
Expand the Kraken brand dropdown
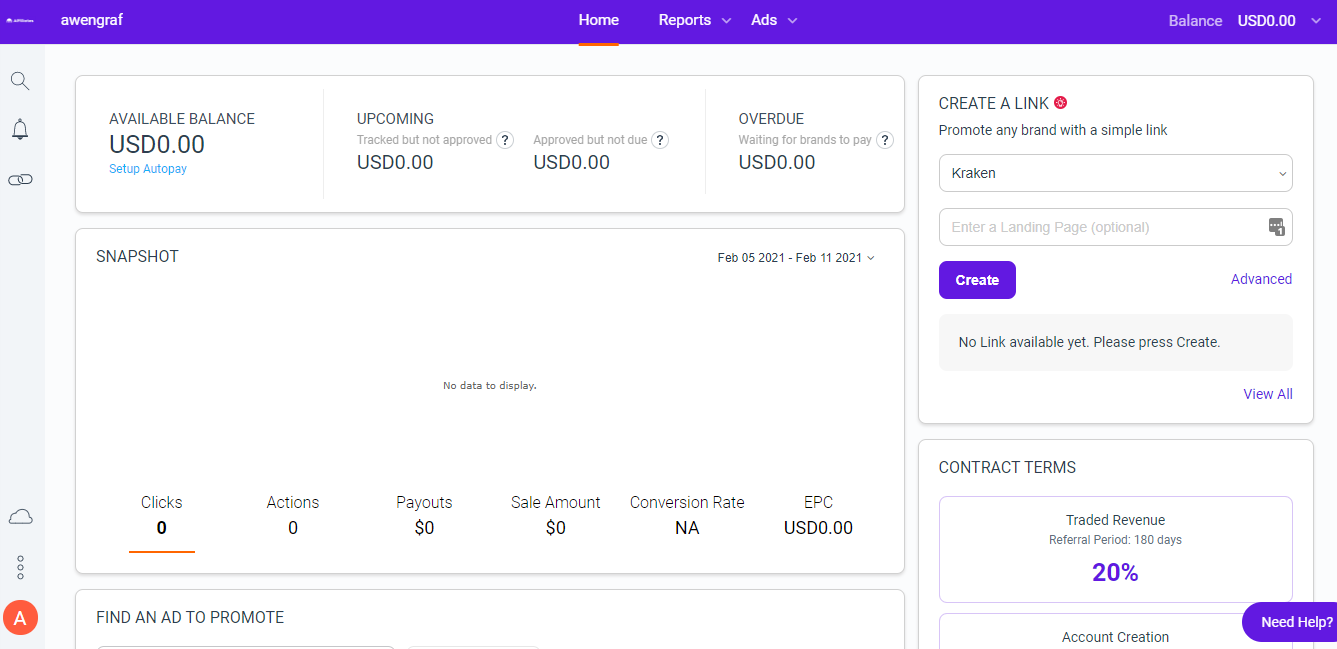coord(1115,173)
